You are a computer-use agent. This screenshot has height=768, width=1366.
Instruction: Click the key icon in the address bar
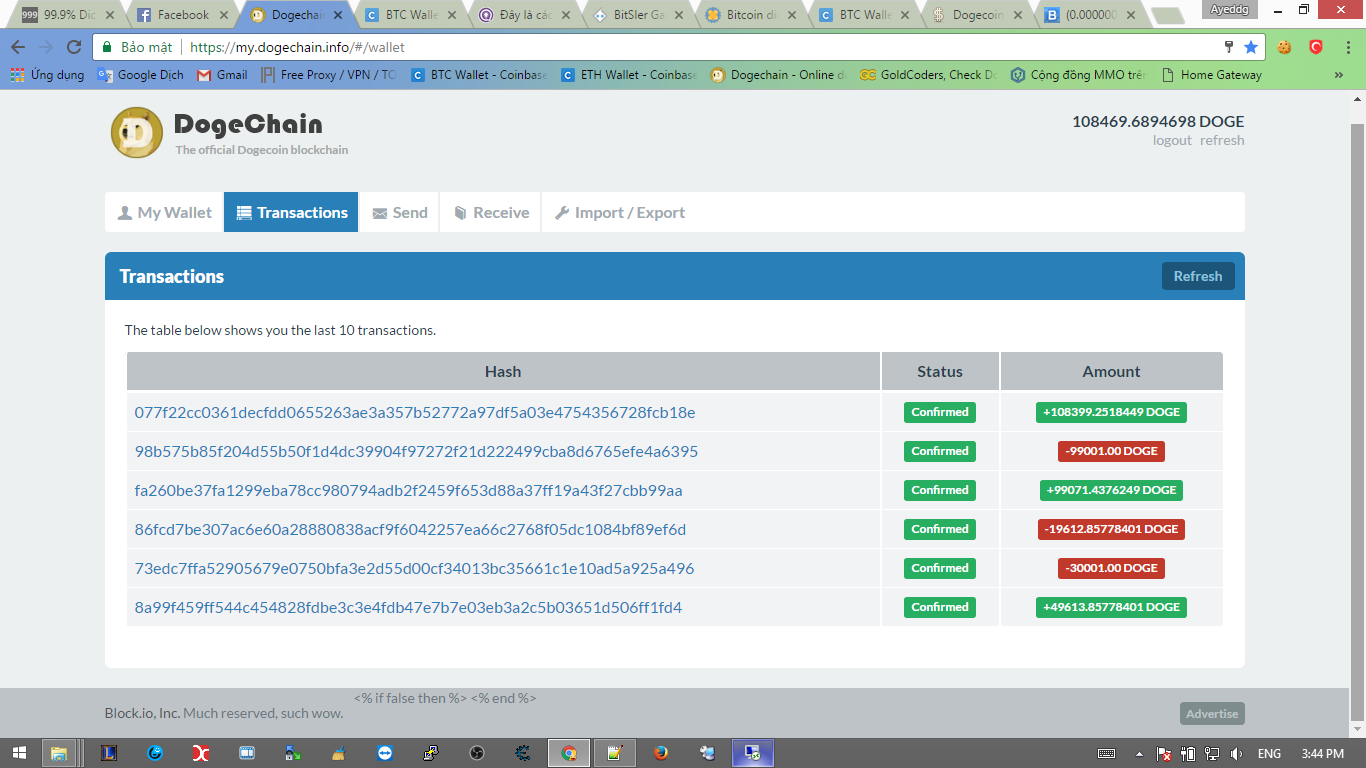click(x=1229, y=47)
